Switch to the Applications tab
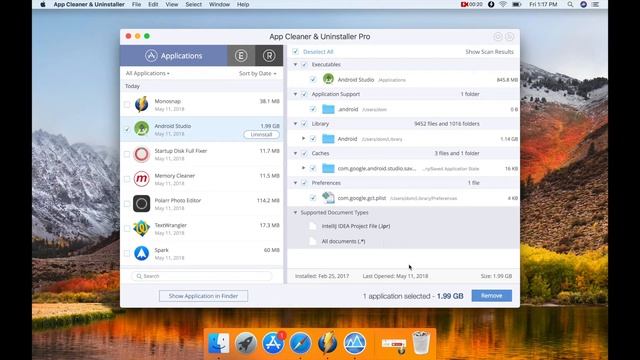 [173, 56]
